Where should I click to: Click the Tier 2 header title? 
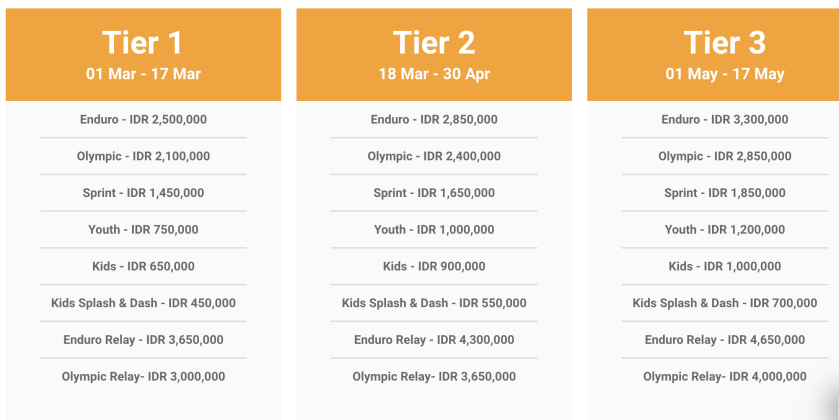click(x=434, y=42)
